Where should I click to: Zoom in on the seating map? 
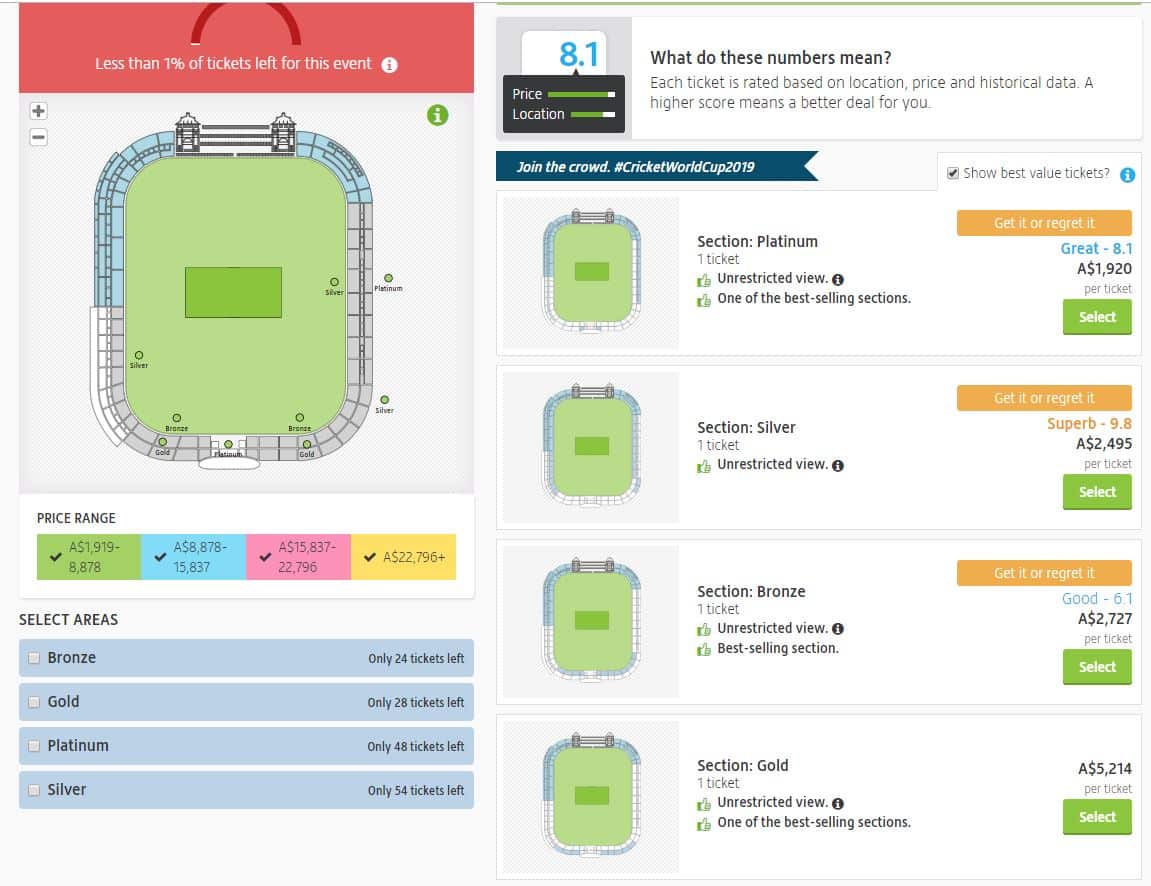click(x=39, y=111)
